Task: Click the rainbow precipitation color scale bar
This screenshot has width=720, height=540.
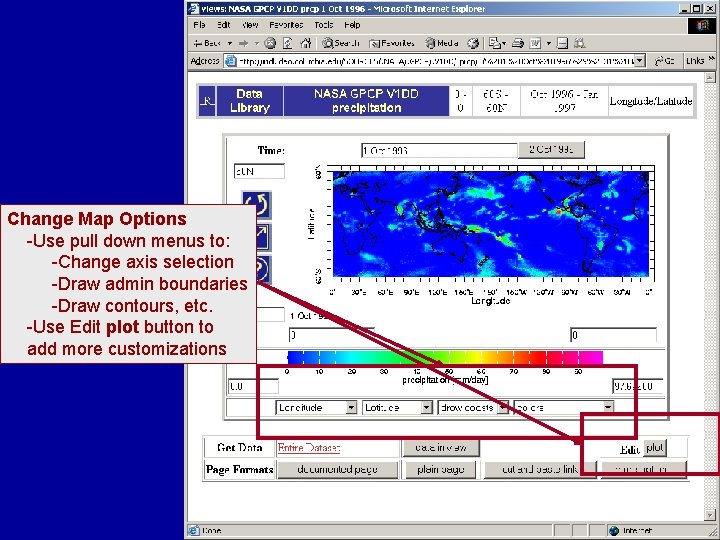Action: pos(444,357)
